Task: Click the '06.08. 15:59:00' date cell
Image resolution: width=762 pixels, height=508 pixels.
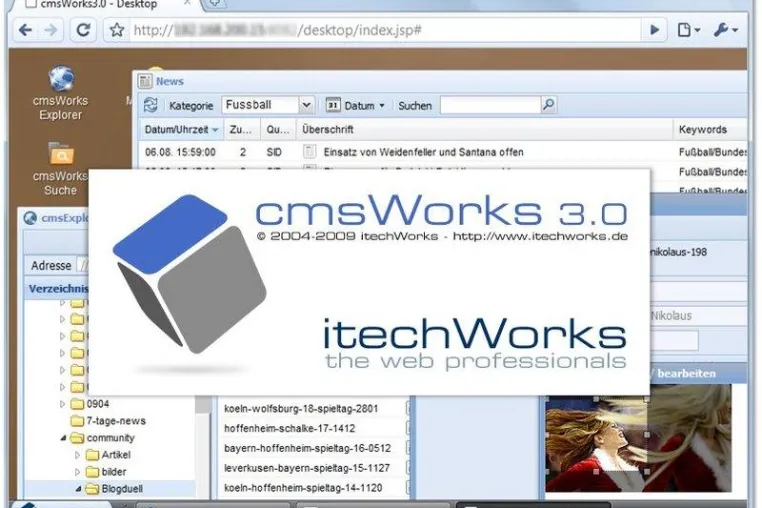Action: point(180,152)
